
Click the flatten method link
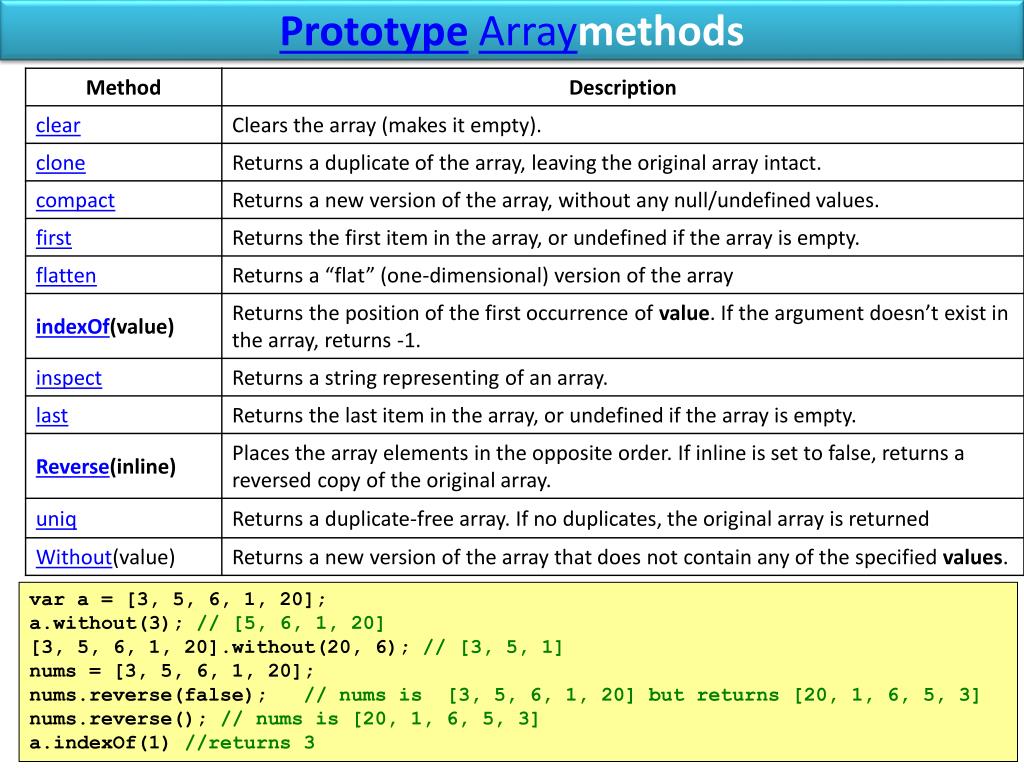(x=66, y=276)
